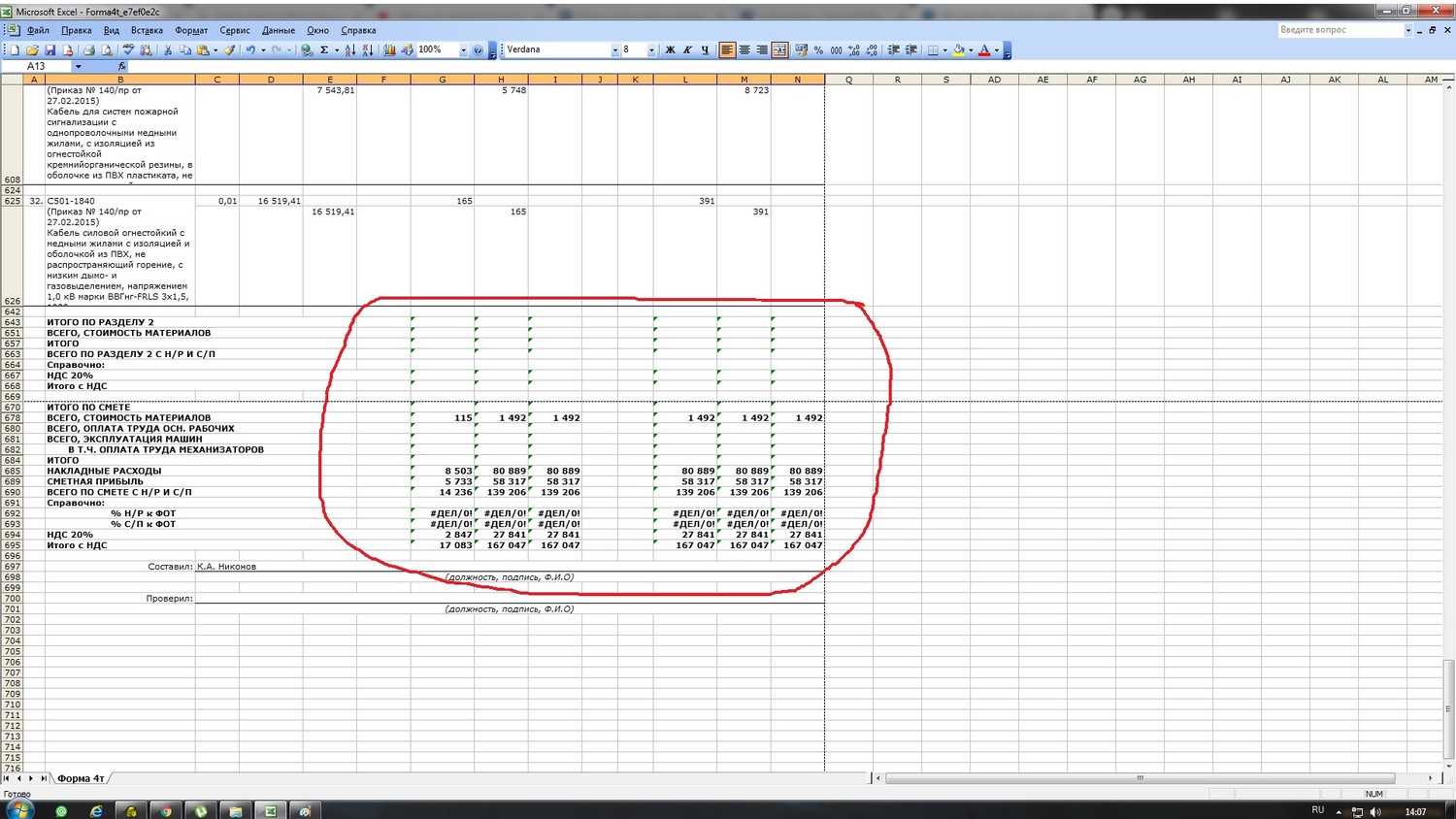Click the Insert Function fx button
This screenshot has width=1456, height=819.
click(121, 67)
